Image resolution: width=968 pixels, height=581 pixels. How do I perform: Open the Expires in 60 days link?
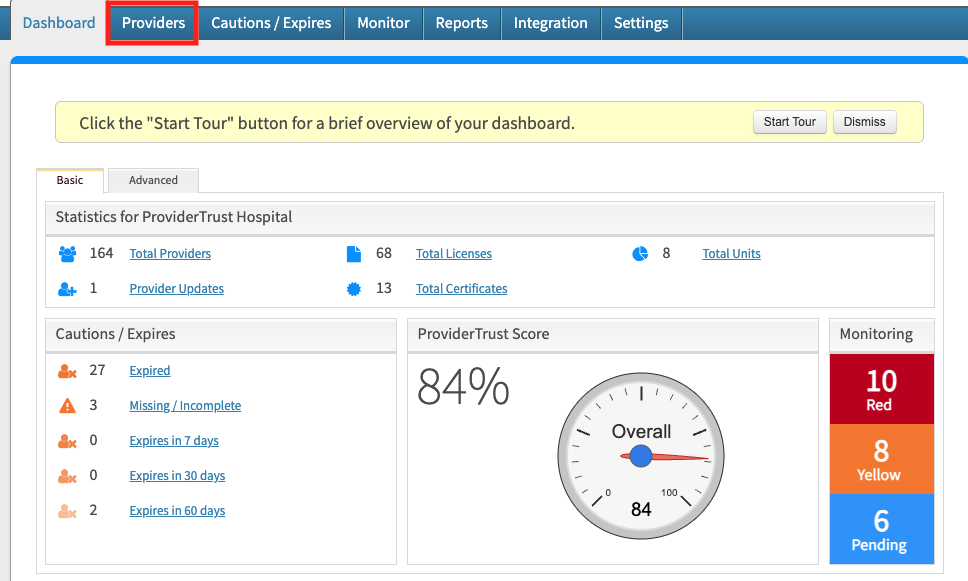point(177,511)
